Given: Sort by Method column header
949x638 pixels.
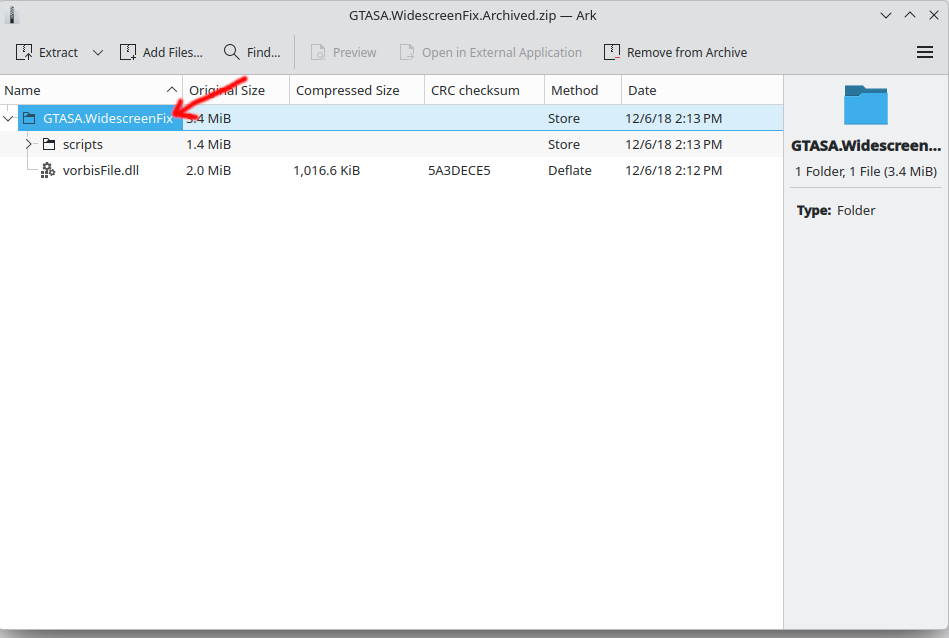Looking at the screenshot, I should (583, 90).
